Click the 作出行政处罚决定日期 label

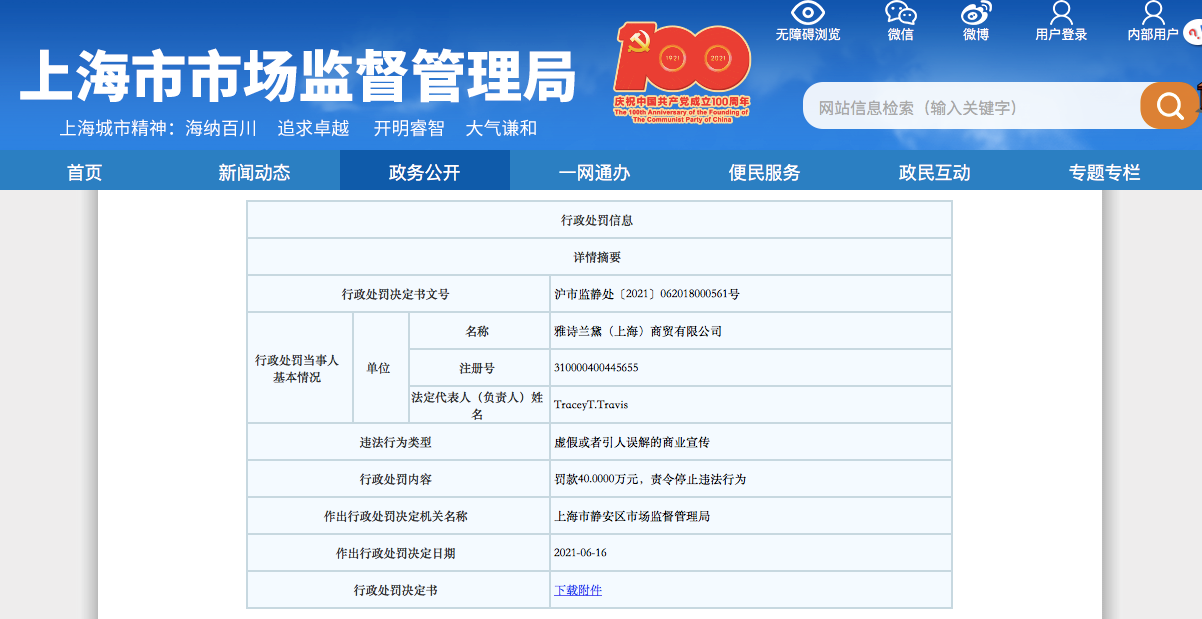coord(396,553)
